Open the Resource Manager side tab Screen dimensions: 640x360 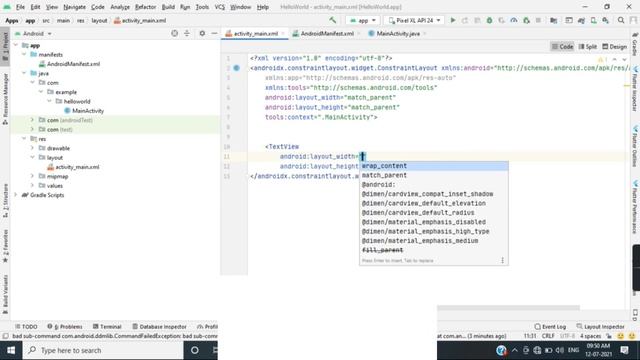[x=5, y=99]
